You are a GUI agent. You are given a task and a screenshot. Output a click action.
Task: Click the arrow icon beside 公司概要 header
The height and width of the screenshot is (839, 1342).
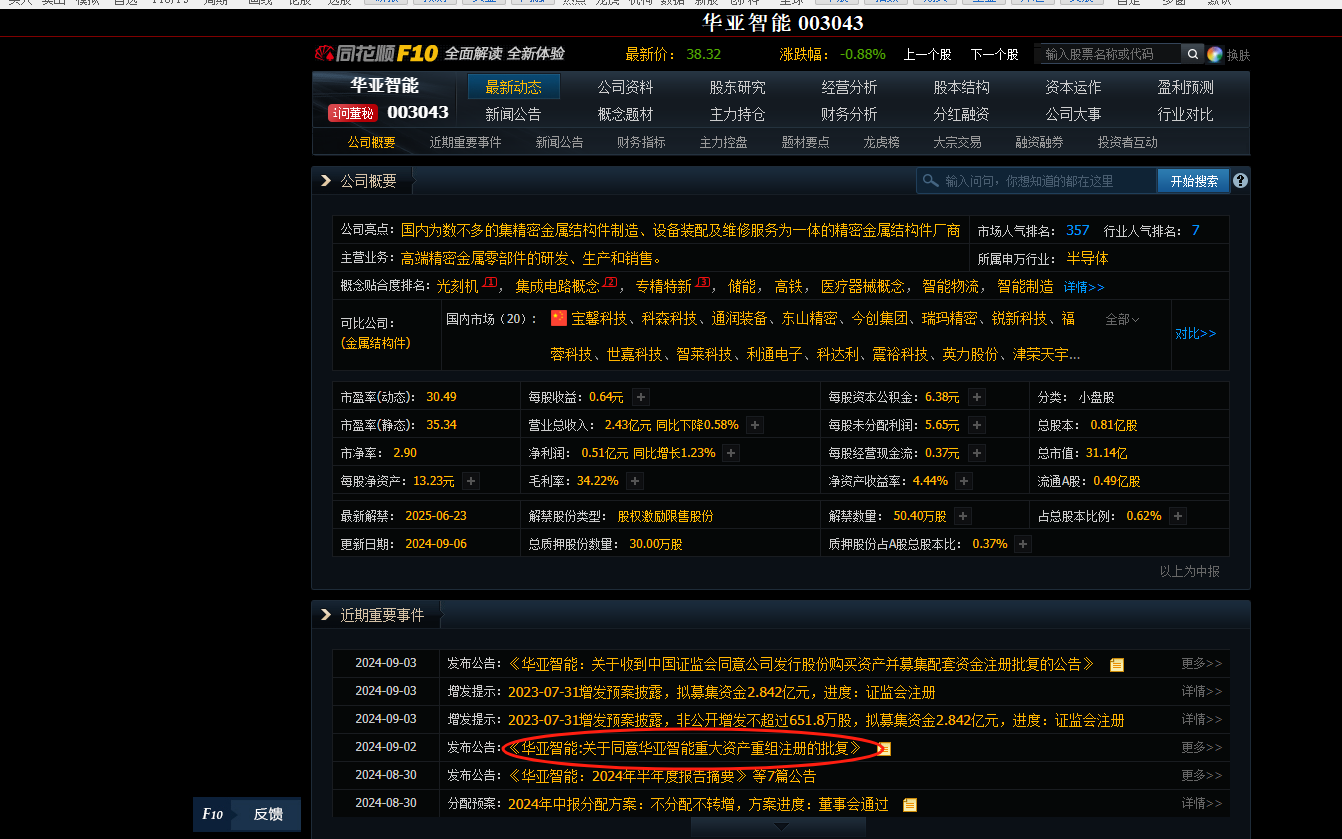pyautogui.click(x=325, y=181)
